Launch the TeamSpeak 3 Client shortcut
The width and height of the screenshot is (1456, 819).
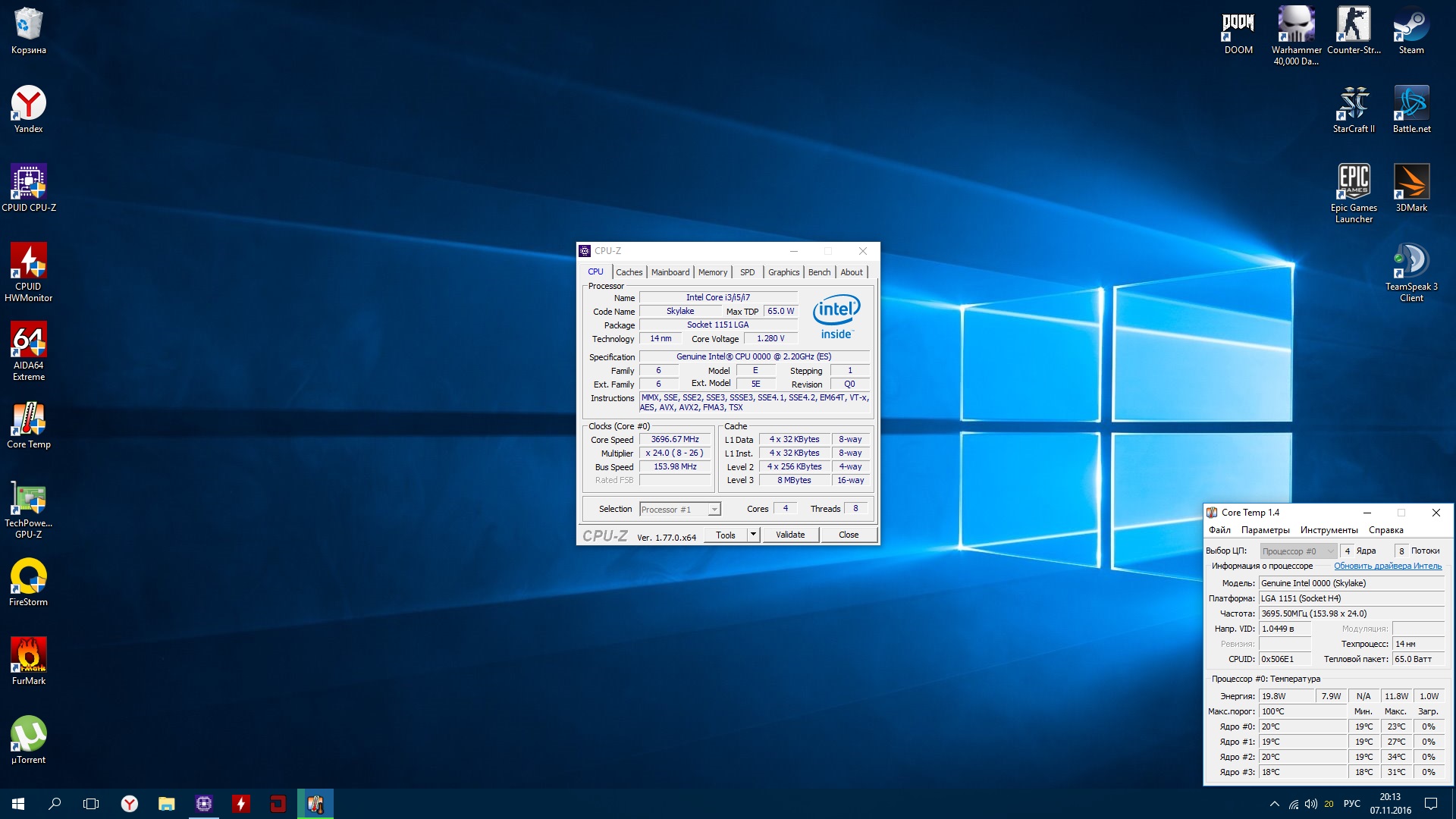click(1411, 262)
